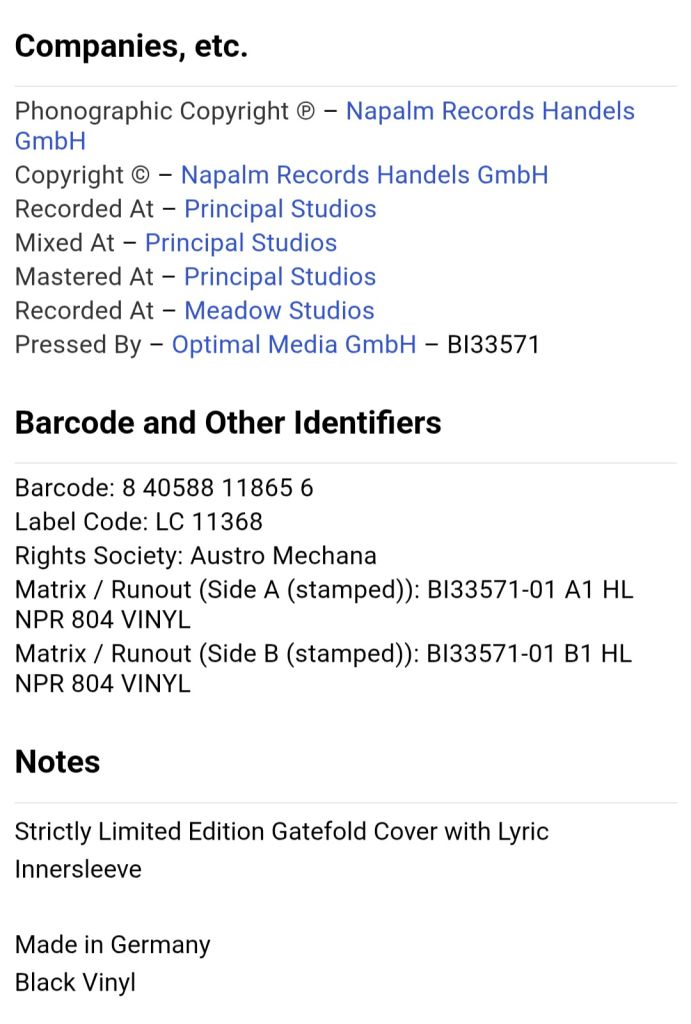
Task: Click the Pressed By label text
Action: pos(78,345)
